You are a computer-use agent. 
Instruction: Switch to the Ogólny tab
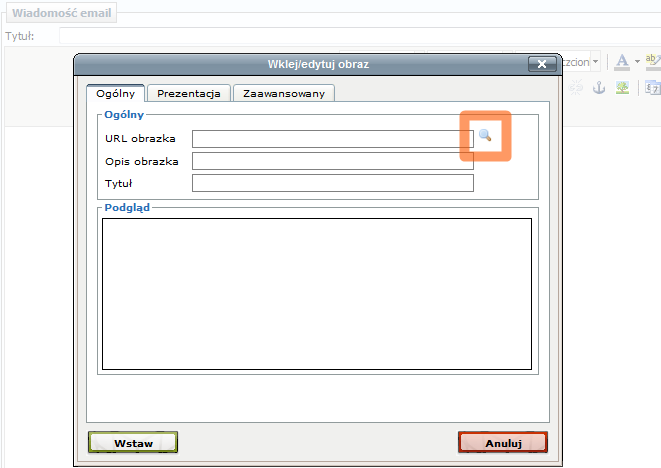tap(116, 93)
